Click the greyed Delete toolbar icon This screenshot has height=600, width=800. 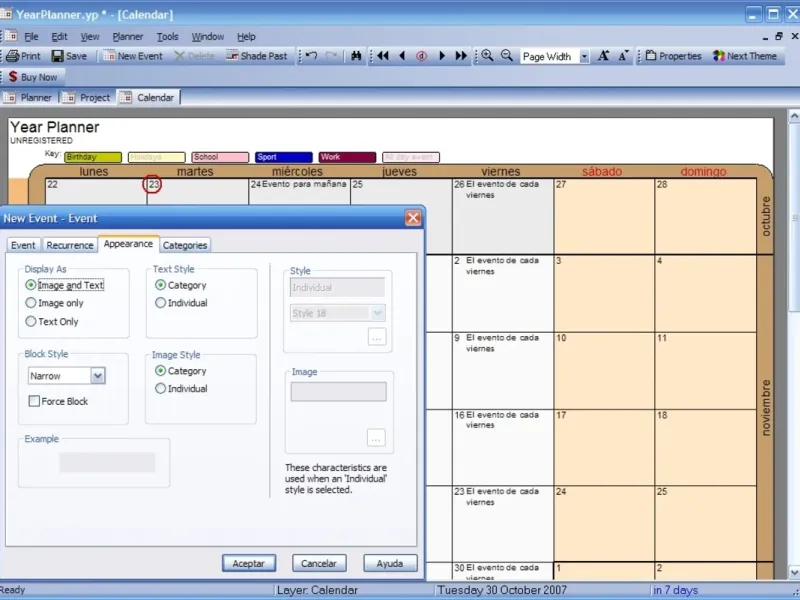click(x=194, y=56)
